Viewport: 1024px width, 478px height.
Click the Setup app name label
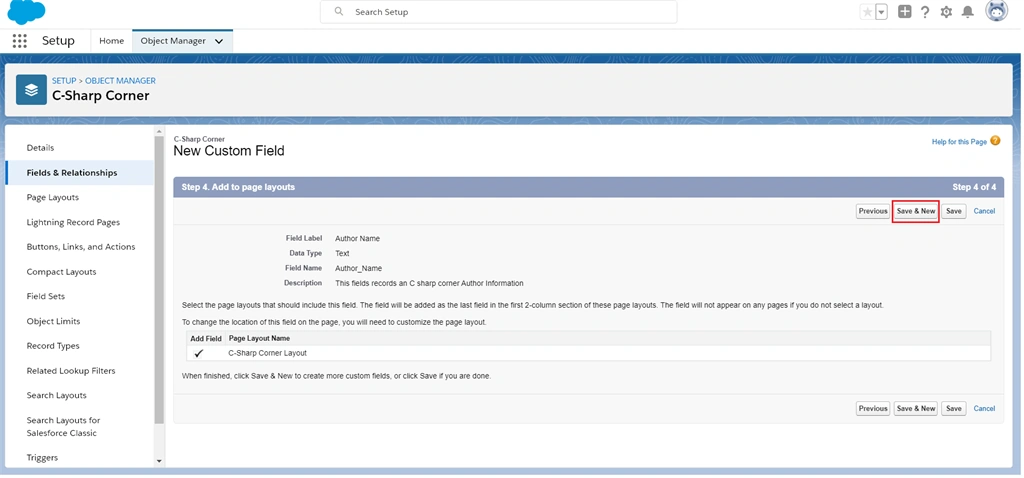tap(58, 40)
